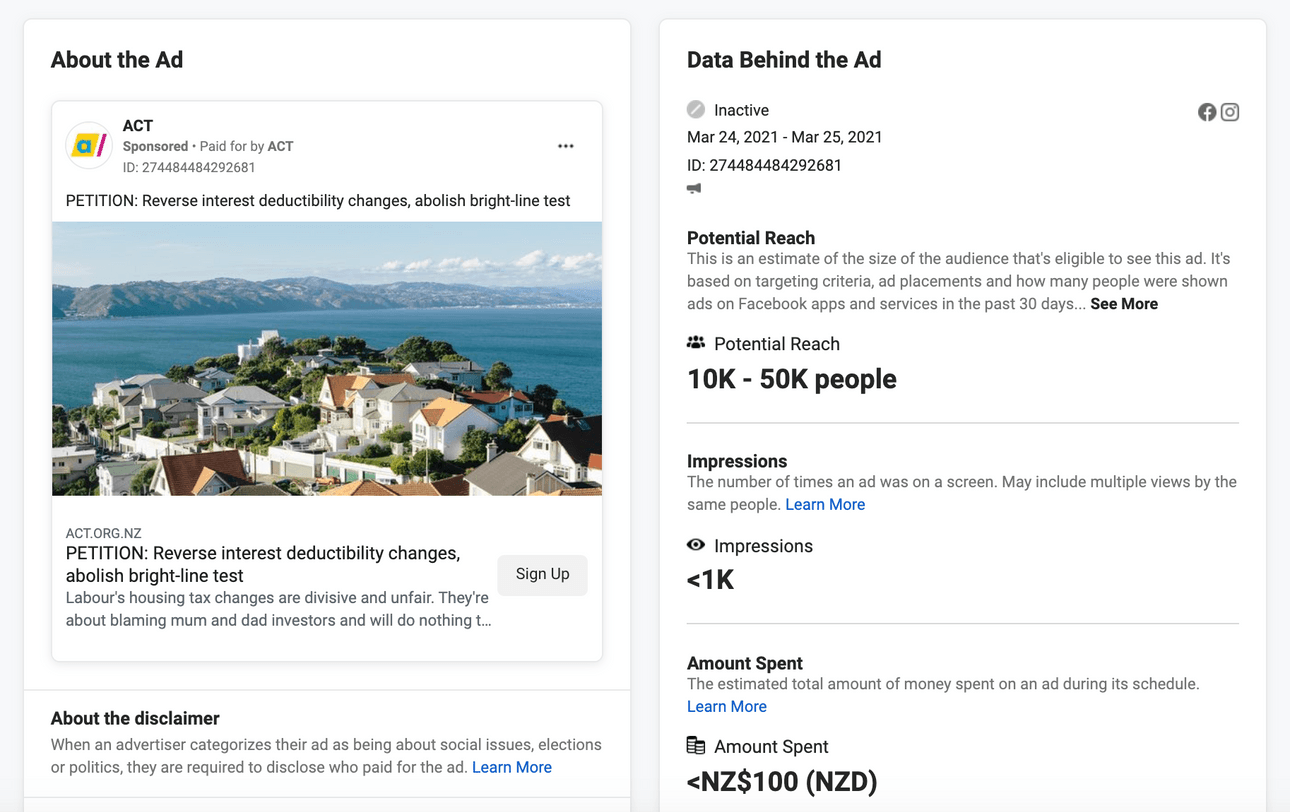Click the ACT party logo avatar

[x=88, y=146]
